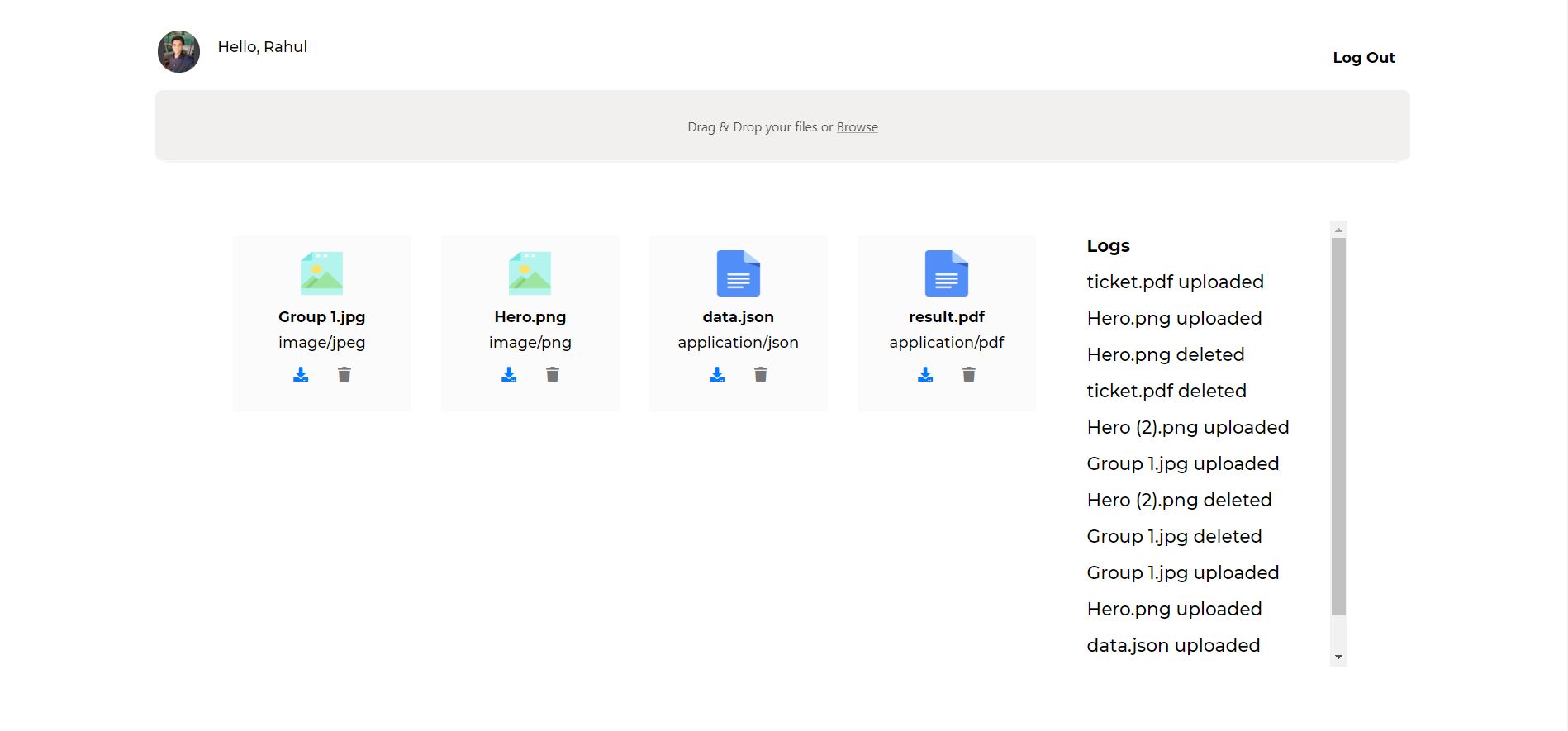The width and height of the screenshot is (1568, 731).
Task: Click the Logs heading
Action: click(1108, 246)
